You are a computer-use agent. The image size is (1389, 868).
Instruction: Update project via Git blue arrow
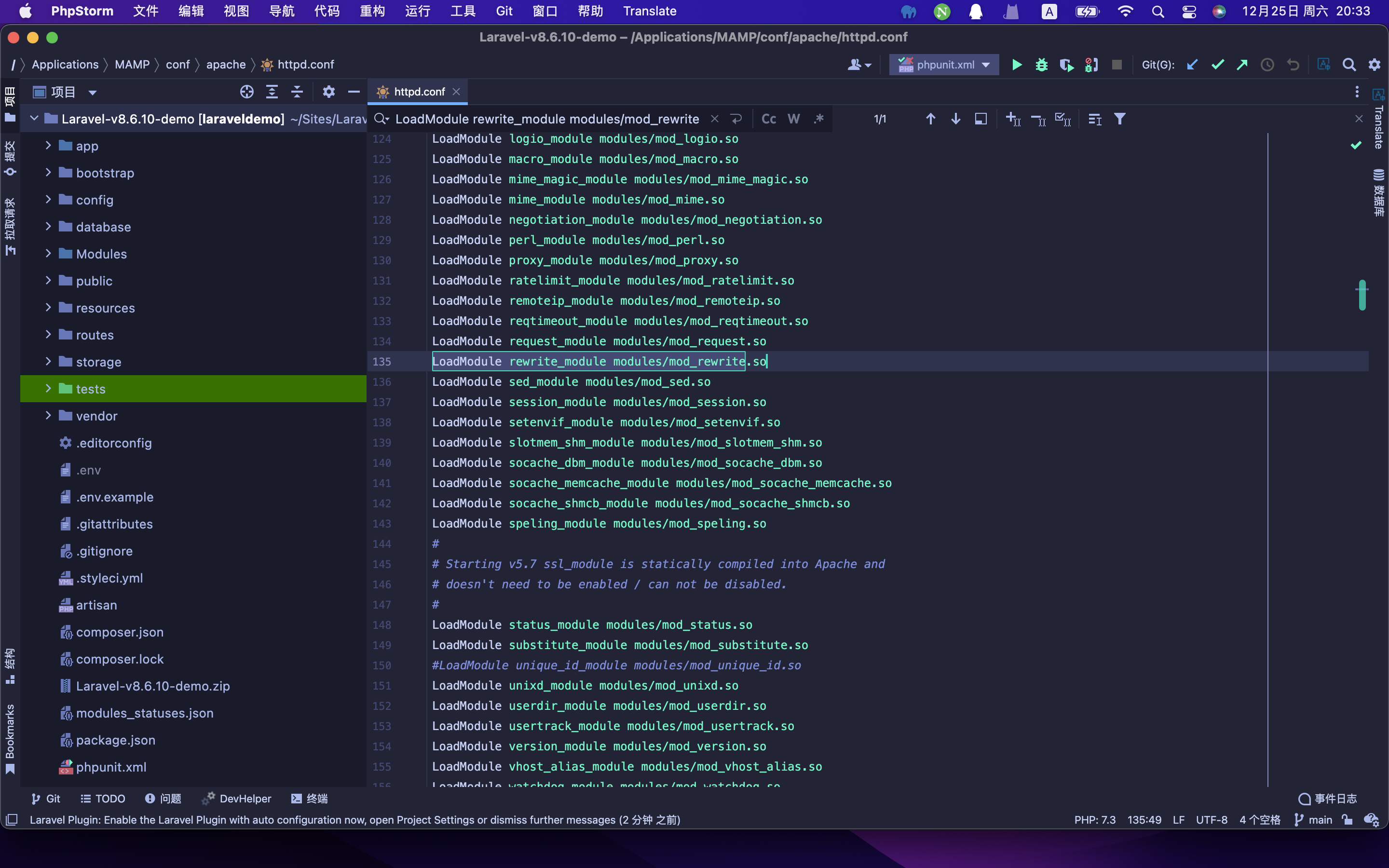[1193, 64]
